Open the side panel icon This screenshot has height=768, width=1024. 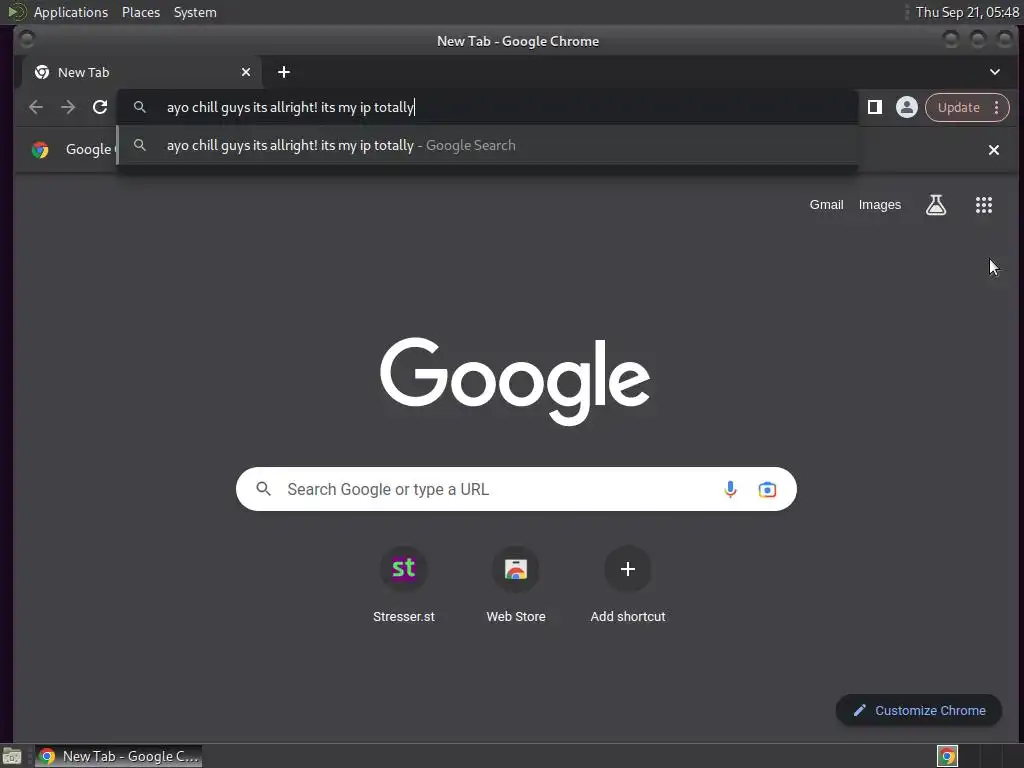click(874, 107)
